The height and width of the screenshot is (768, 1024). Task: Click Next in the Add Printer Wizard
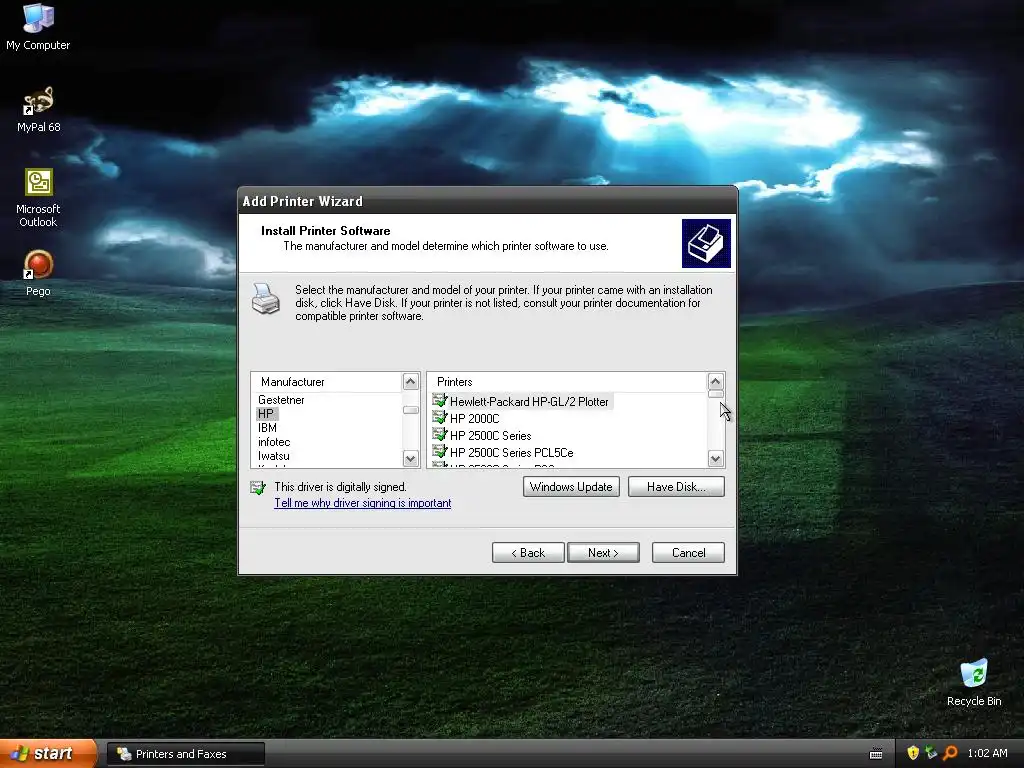coord(603,552)
